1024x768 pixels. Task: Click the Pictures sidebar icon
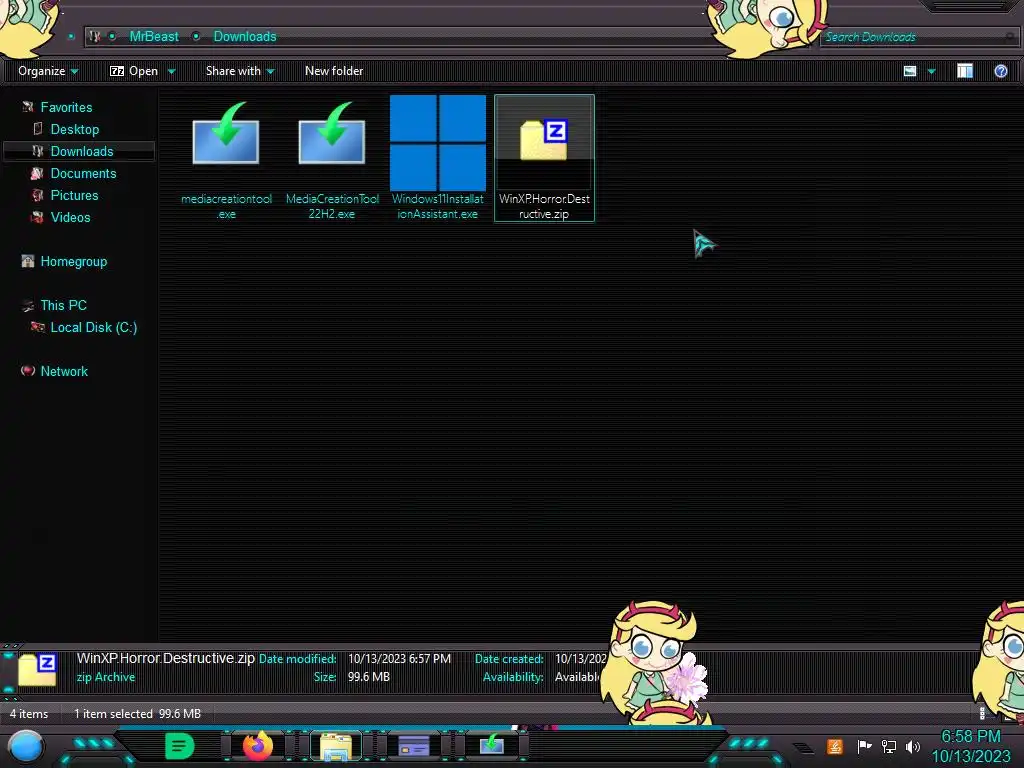click(x=37, y=195)
